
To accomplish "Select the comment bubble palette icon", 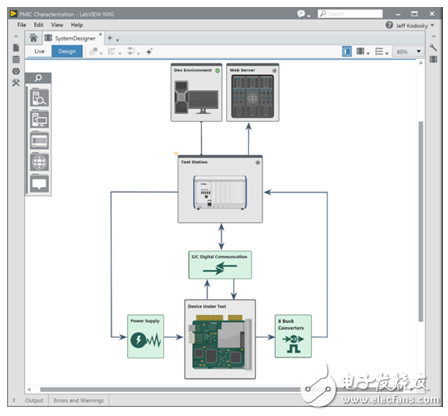I will pyautogui.click(x=39, y=184).
